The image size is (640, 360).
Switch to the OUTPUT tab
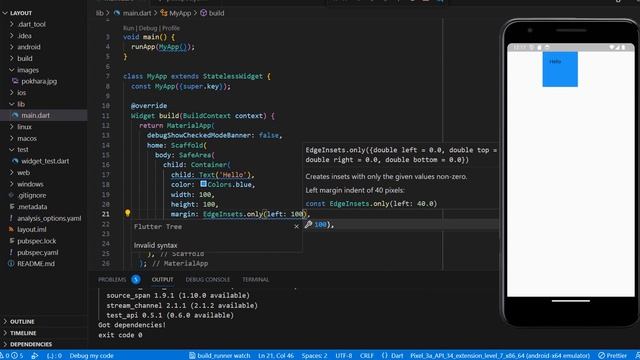tap(162, 280)
